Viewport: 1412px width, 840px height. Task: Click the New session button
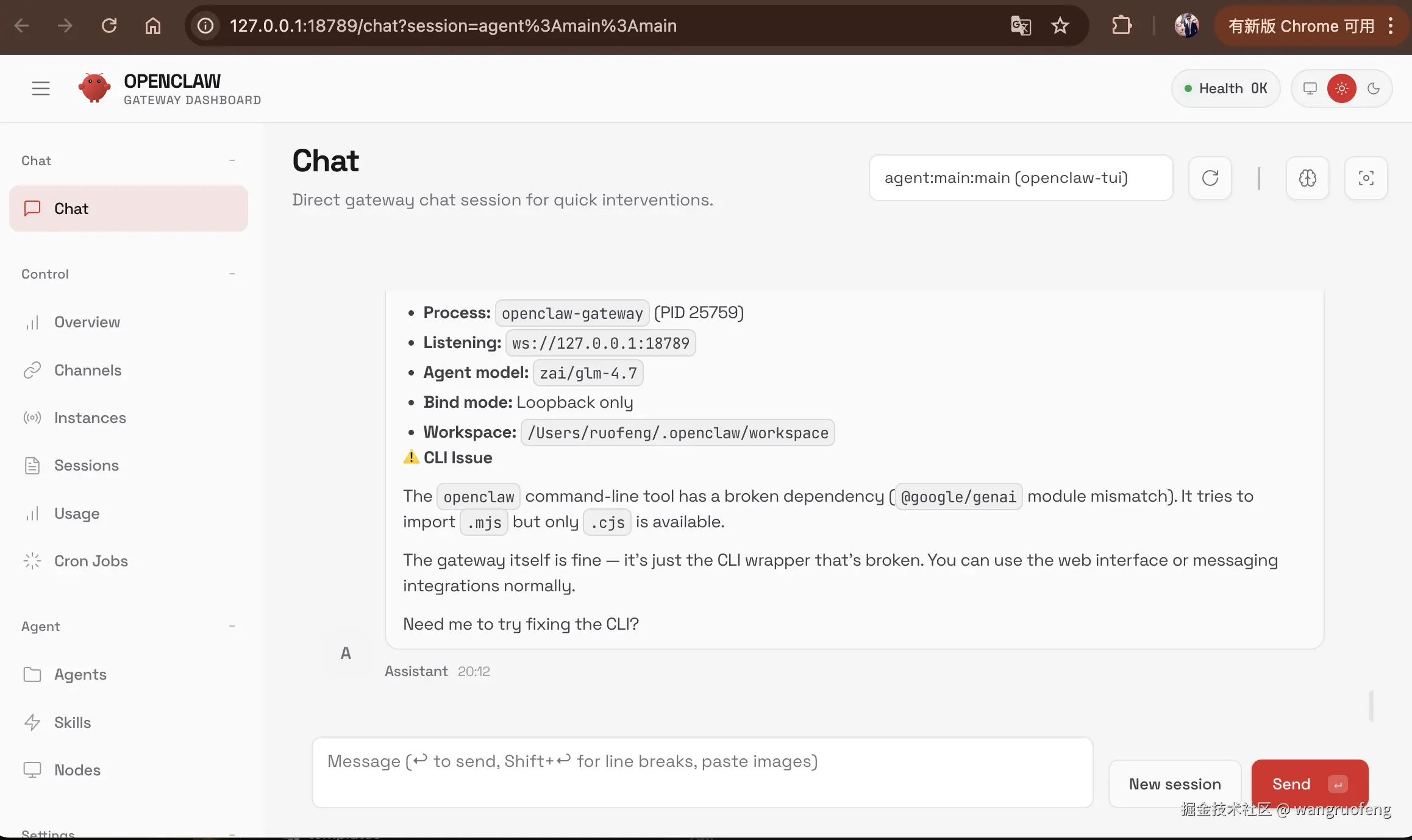1174,784
